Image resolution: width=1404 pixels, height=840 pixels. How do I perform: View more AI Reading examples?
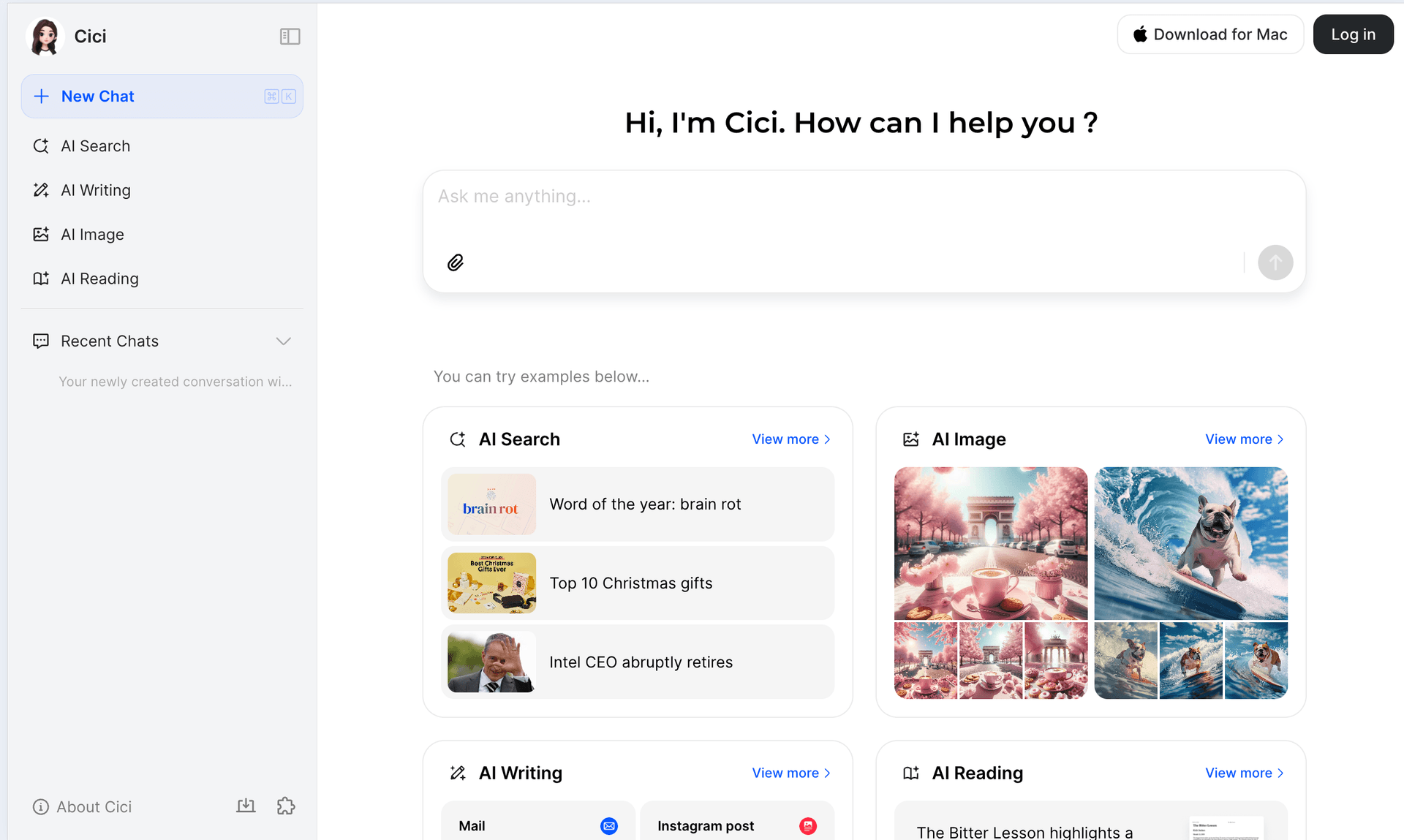tap(1245, 773)
